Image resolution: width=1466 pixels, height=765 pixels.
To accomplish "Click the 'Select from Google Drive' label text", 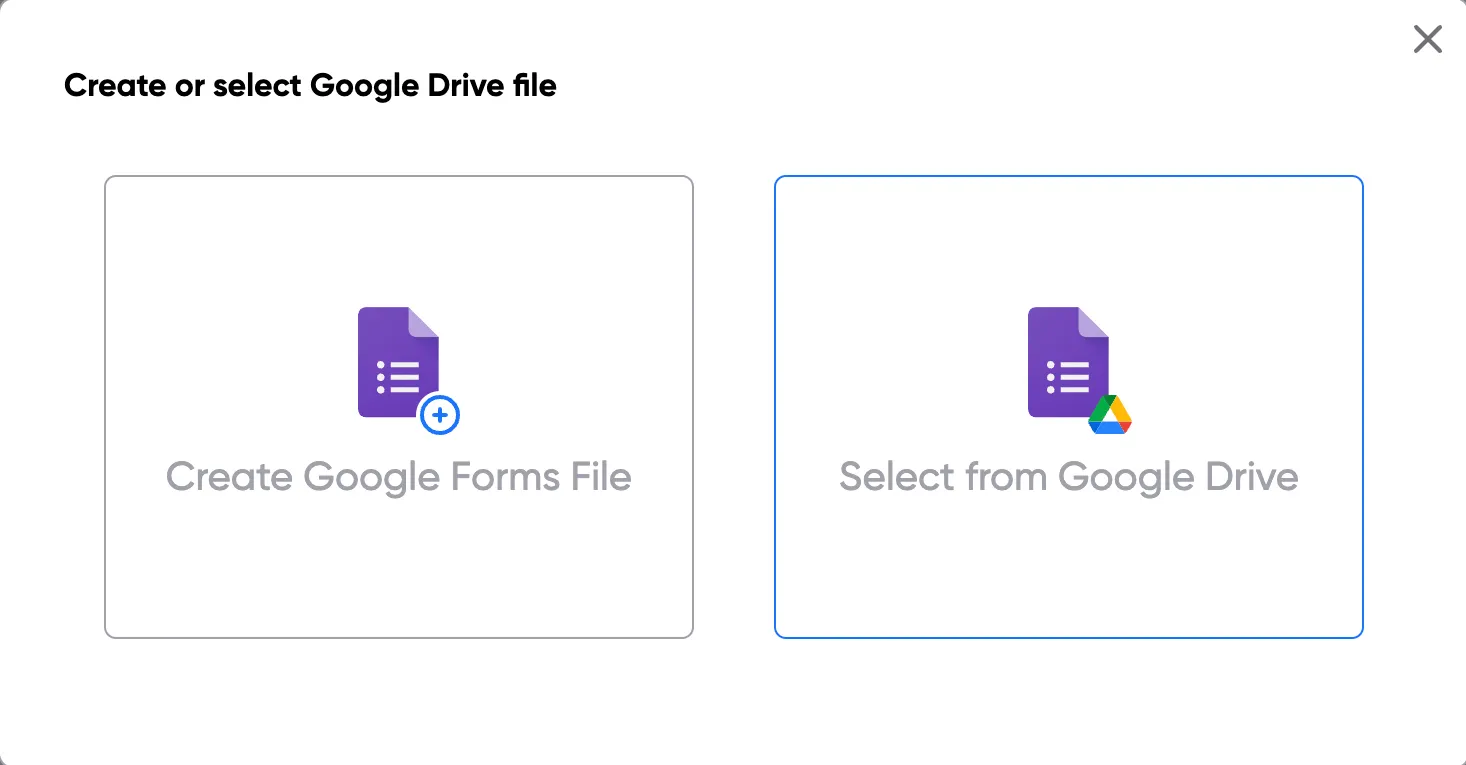I will click(1068, 476).
